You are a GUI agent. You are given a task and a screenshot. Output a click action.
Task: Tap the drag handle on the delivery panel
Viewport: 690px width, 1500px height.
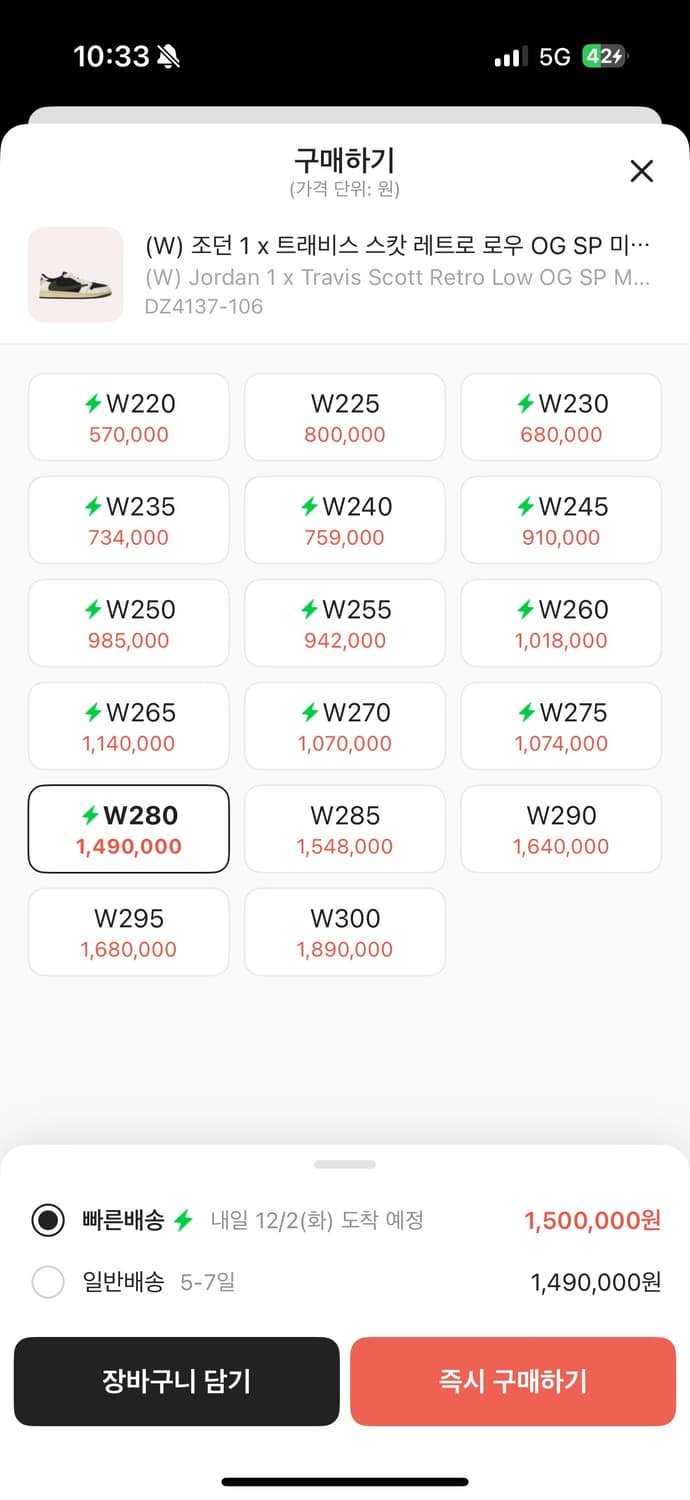coord(345,1164)
